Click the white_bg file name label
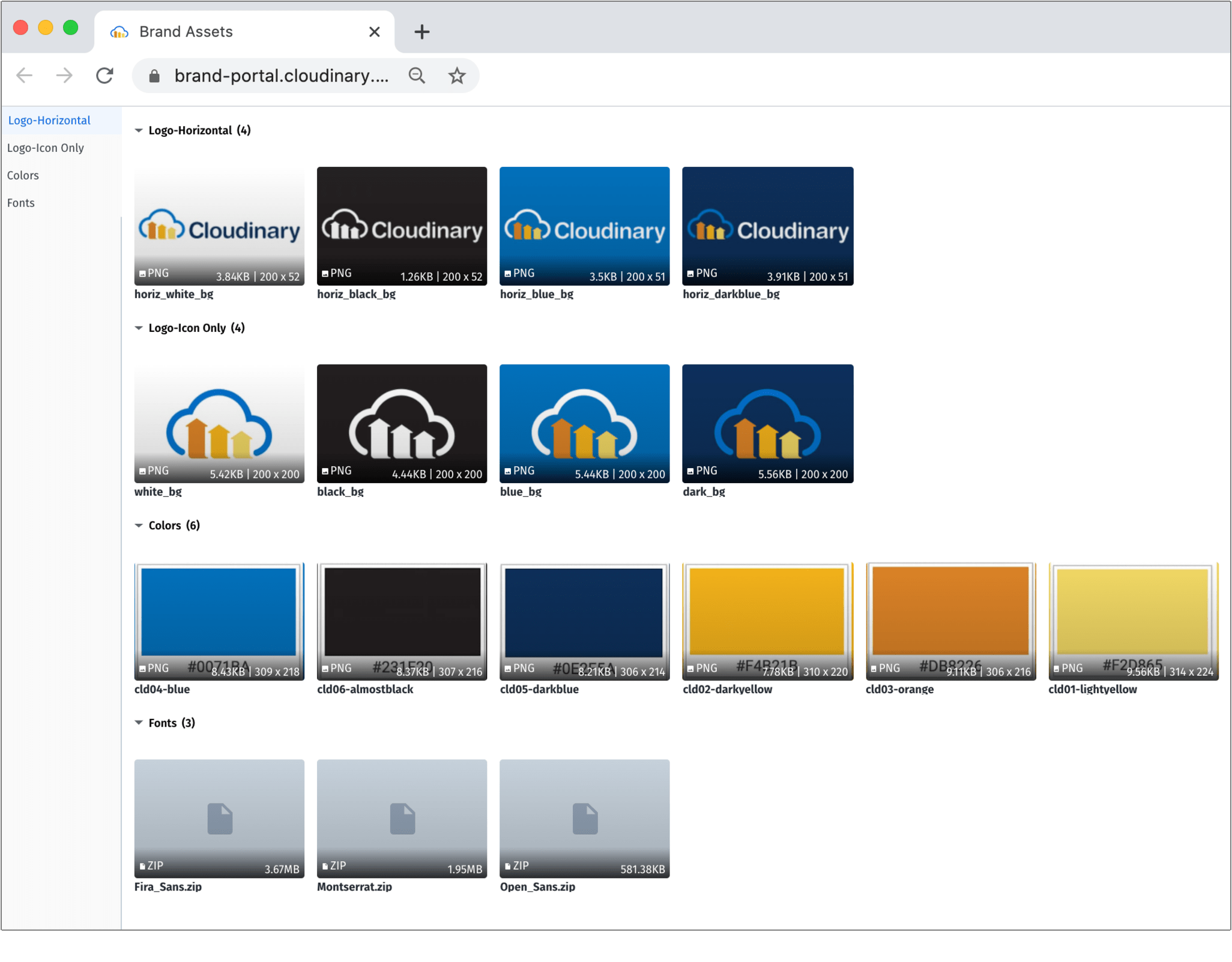 click(158, 492)
